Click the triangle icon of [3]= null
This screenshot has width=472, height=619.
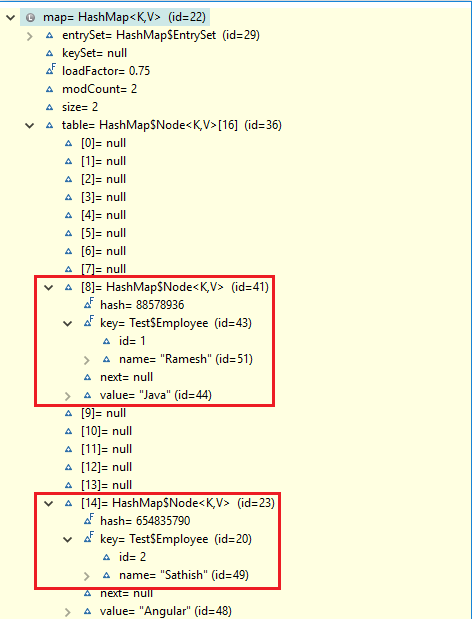point(69,197)
